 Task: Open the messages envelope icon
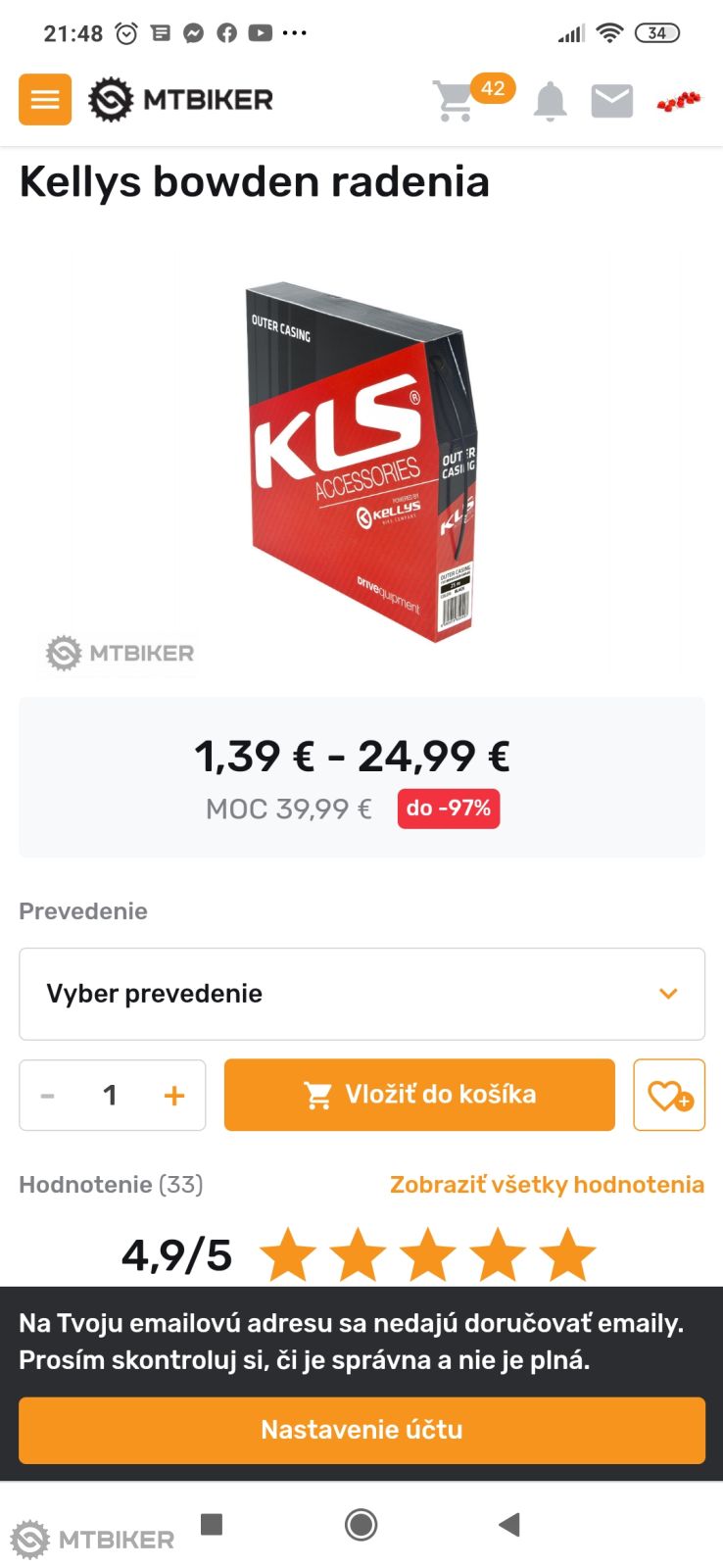coord(612,101)
